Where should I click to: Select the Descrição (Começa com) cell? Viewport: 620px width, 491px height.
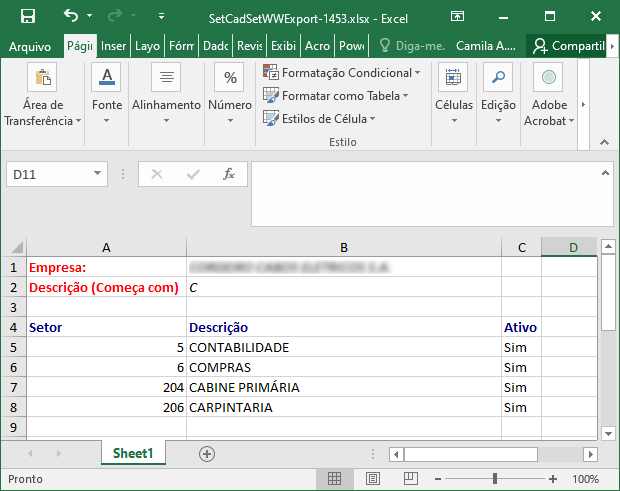coord(106,287)
